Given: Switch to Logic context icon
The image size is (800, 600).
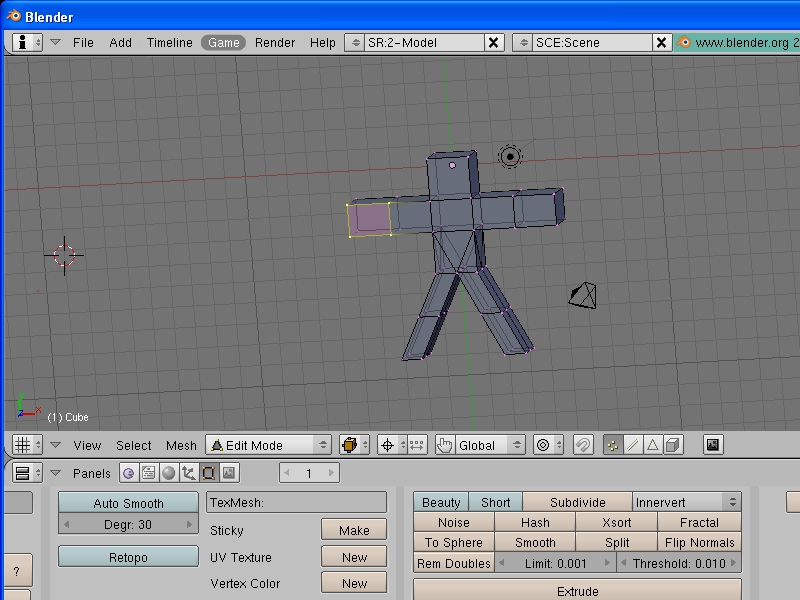Looking at the screenshot, I should [129, 473].
